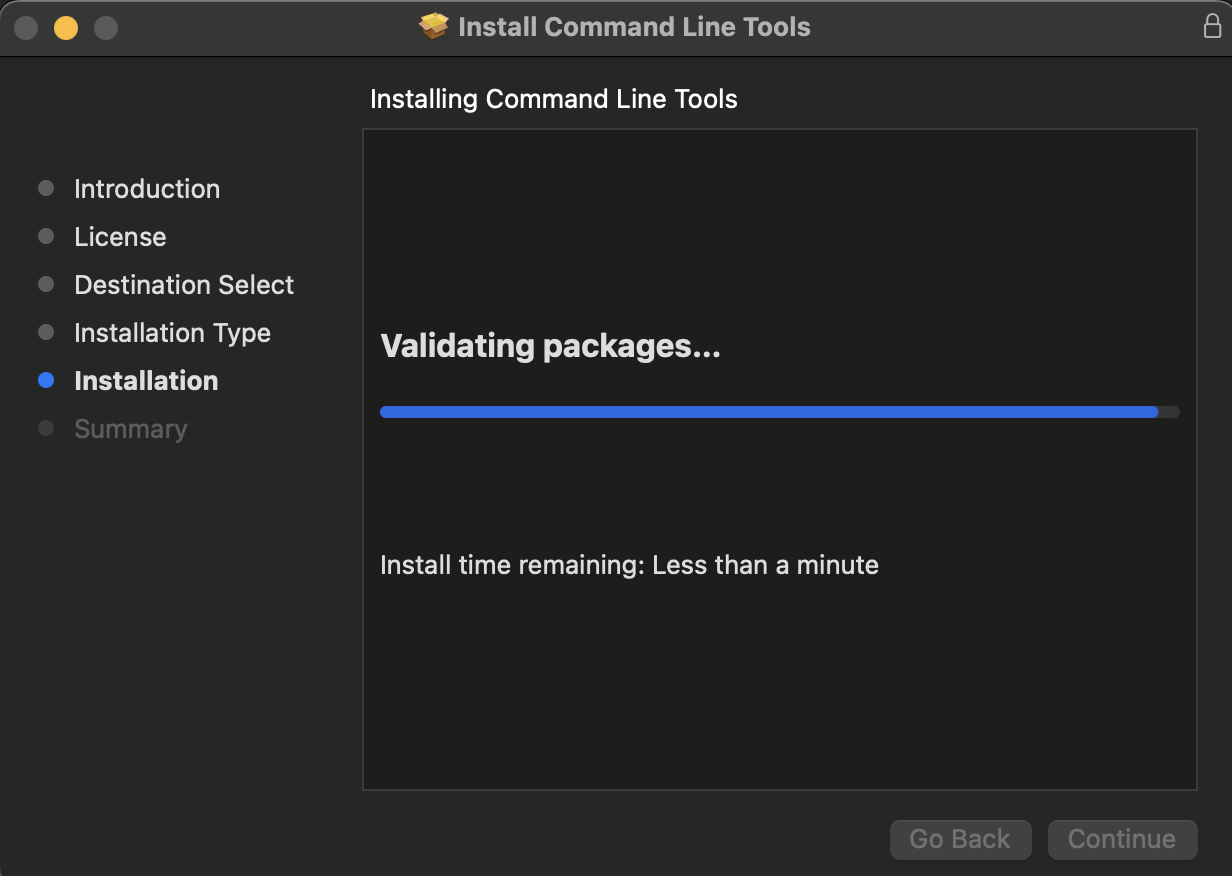
Task: Click the Install time remaining text
Action: click(x=629, y=565)
